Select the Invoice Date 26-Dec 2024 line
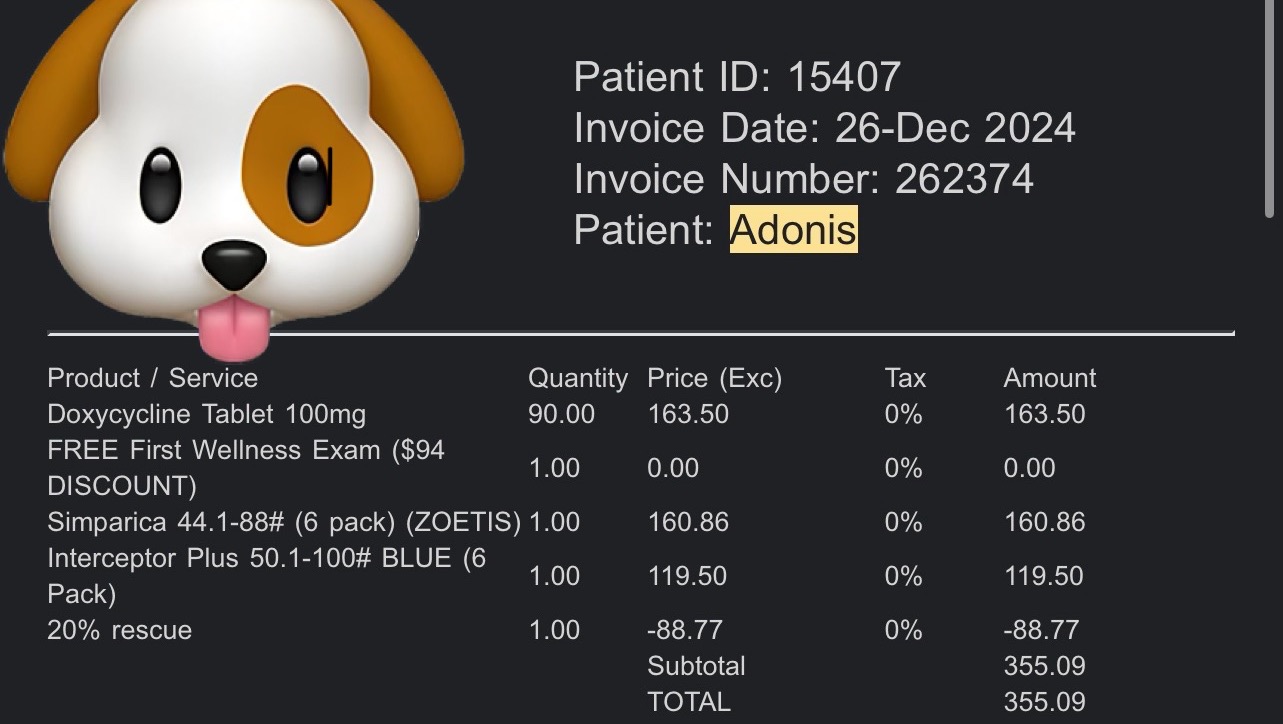The width and height of the screenshot is (1283, 724). point(824,128)
